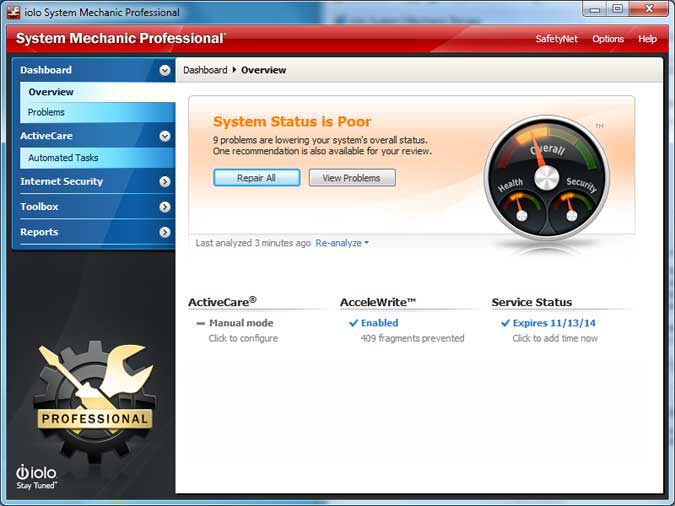Select Overview in the Dashboard sidebar
The width and height of the screenshot is (675, 506).
97,92
